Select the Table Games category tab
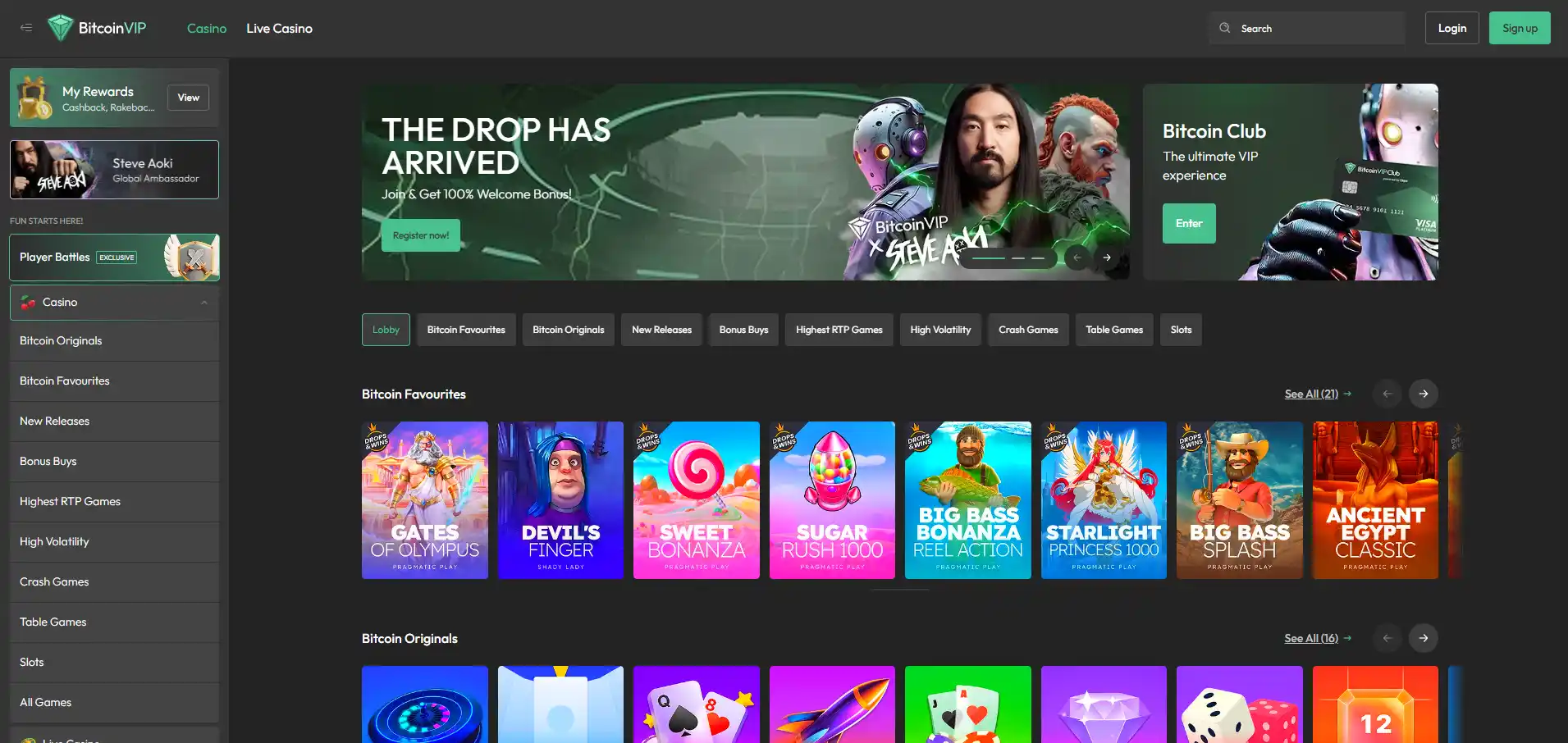Image resolution: width=1568 pixels, height=743 pixels. [1114, 330]
